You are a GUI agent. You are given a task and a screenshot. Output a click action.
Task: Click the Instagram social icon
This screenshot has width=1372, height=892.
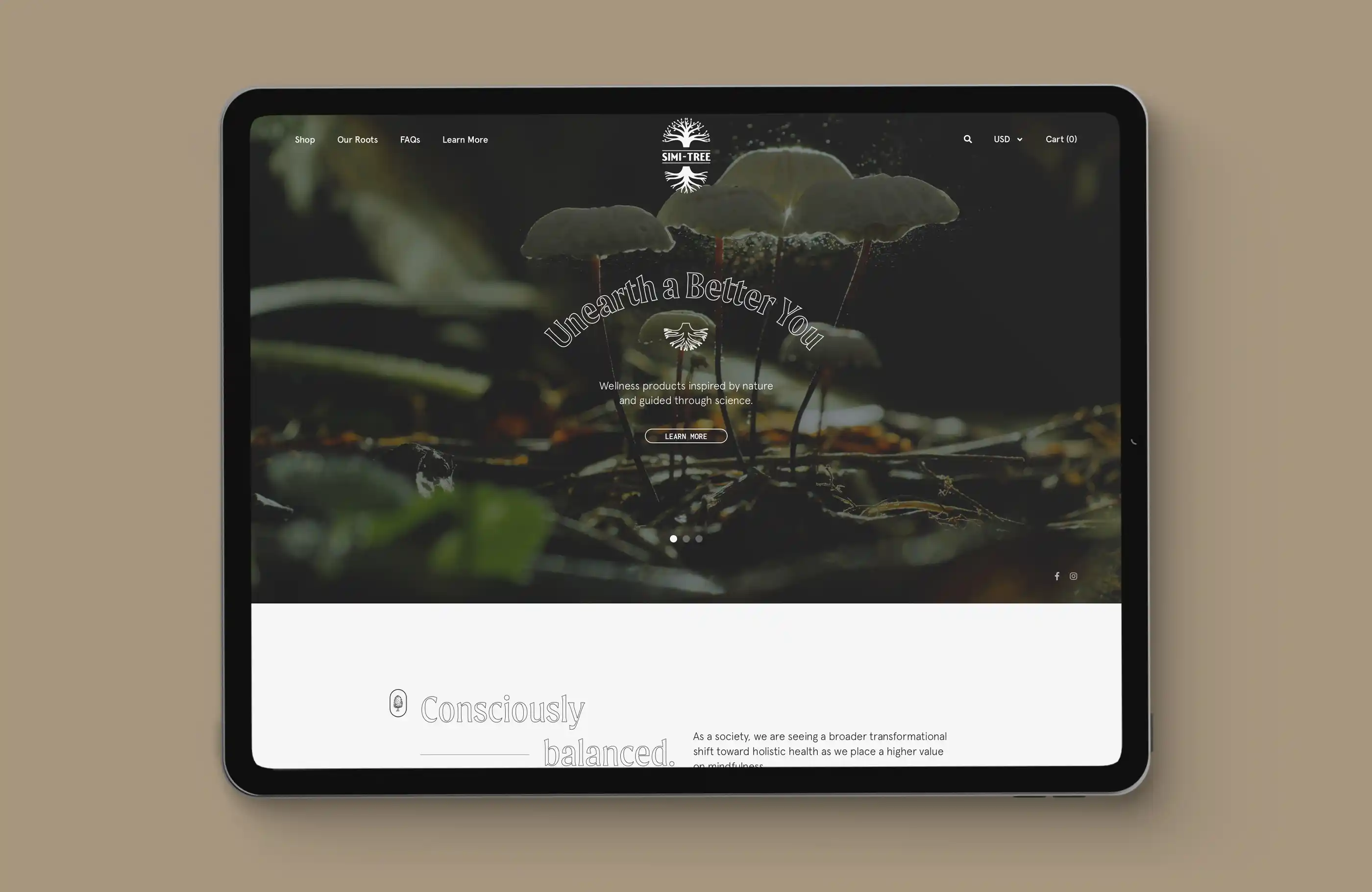tap(1074, 576)
